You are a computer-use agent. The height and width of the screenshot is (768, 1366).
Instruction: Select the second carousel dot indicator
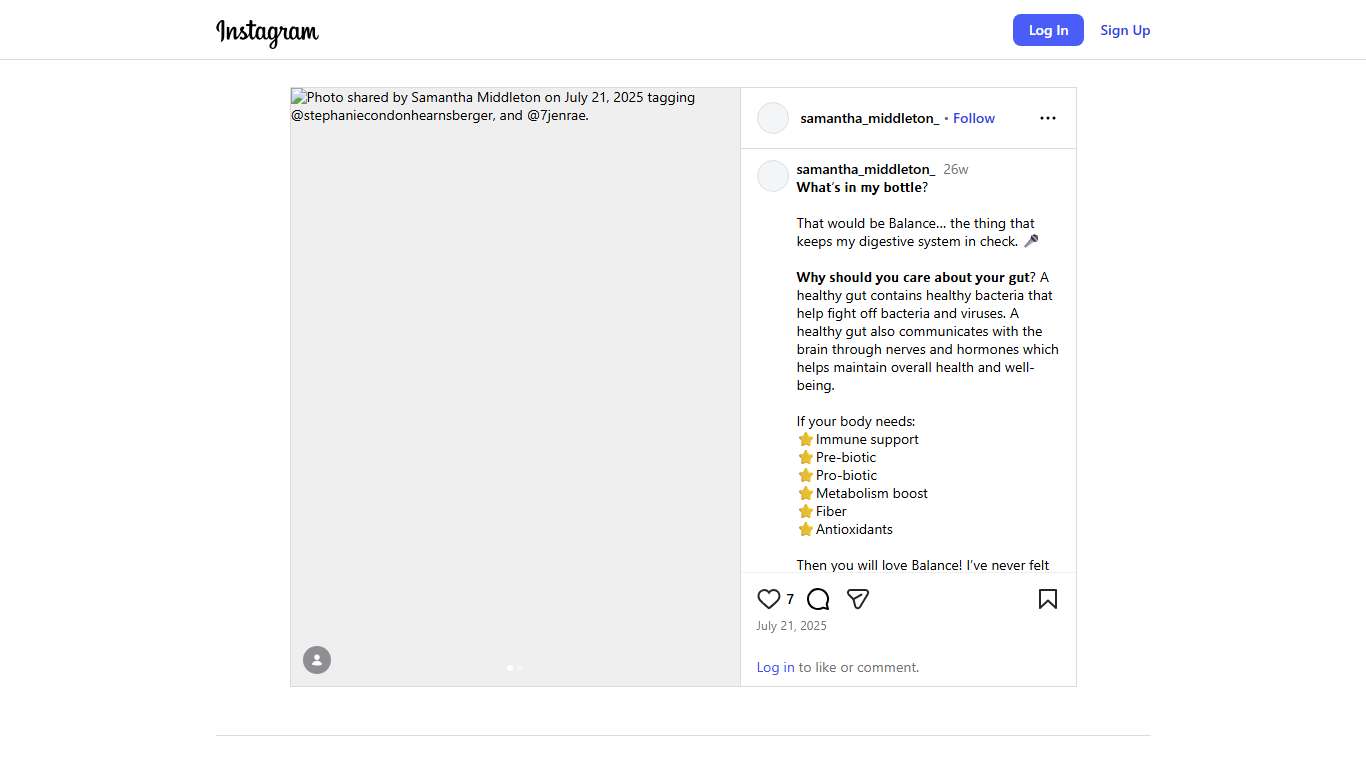520,667
